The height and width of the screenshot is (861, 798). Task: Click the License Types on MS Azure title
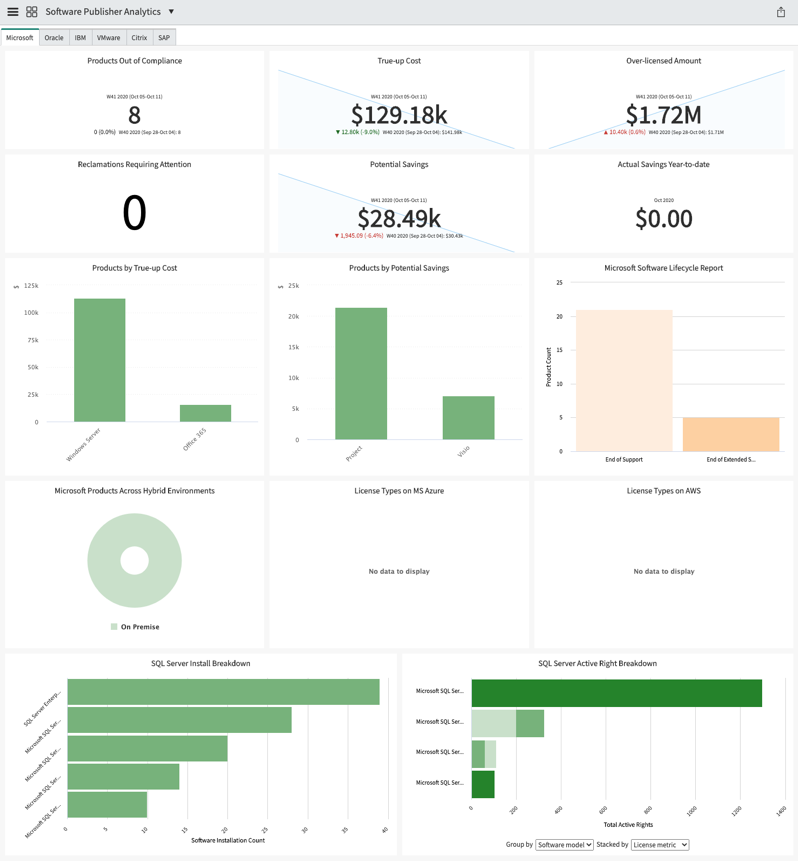[399, 491]
